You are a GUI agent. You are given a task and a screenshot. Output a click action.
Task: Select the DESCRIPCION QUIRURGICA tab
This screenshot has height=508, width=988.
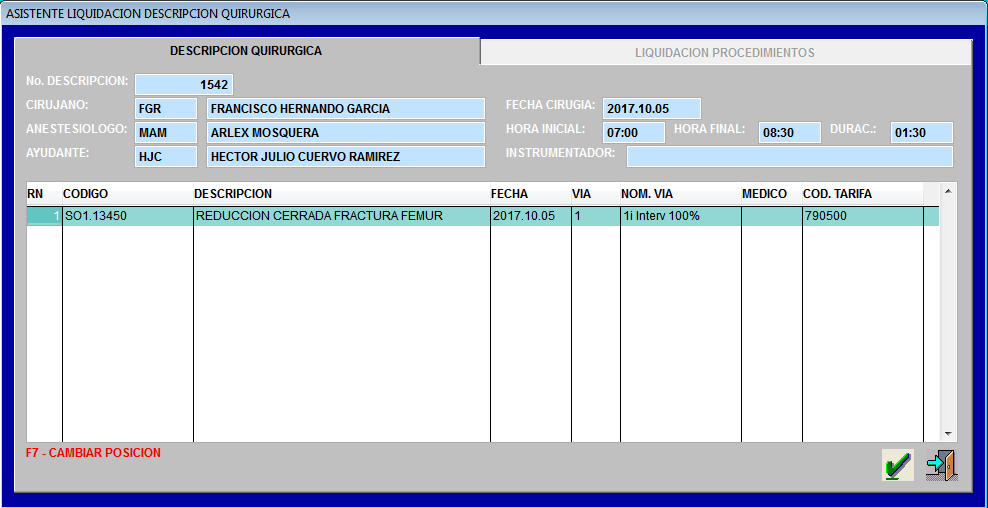point(246,51)
